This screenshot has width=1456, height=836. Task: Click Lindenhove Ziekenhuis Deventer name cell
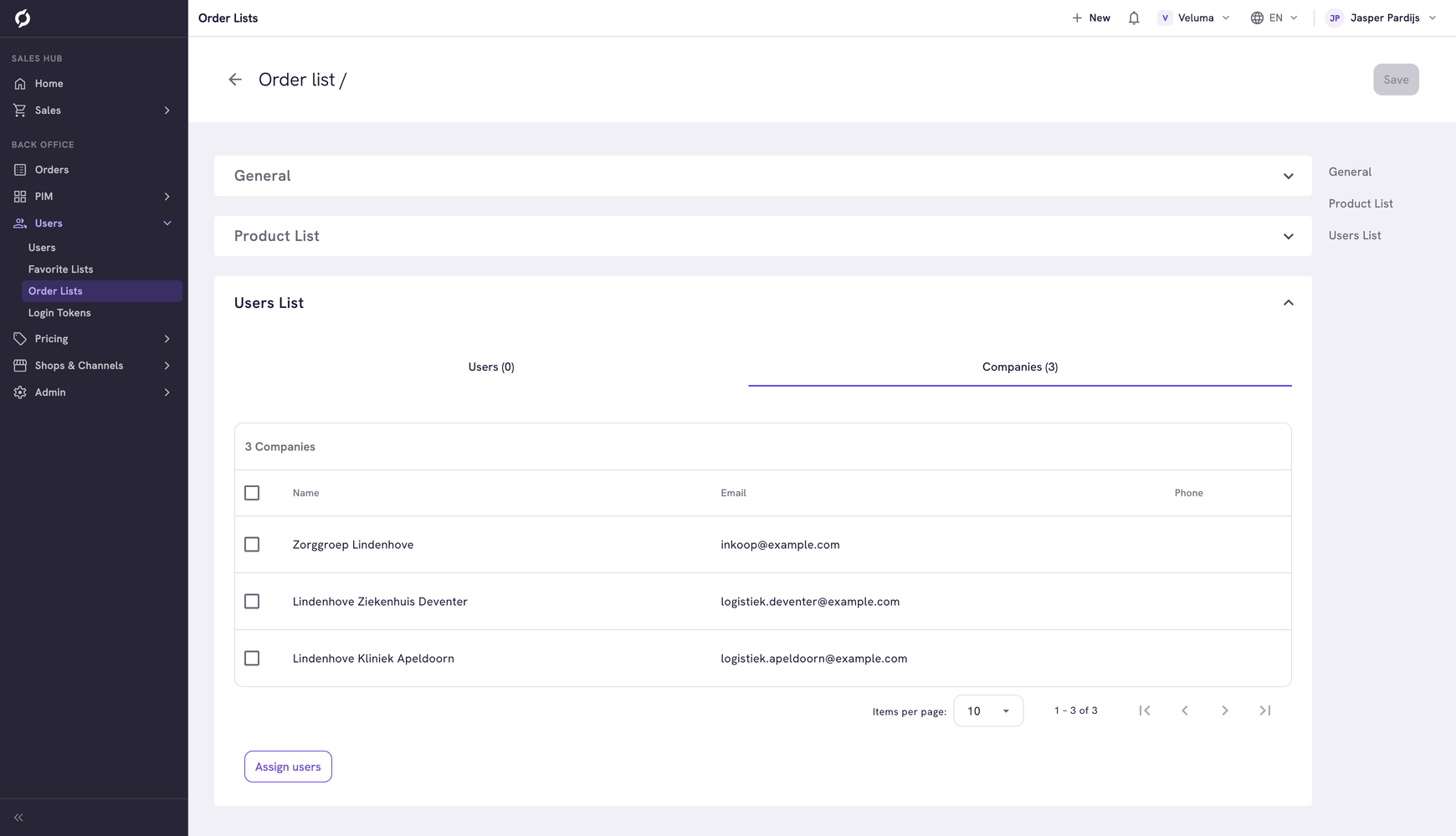(x=380, y=602)
